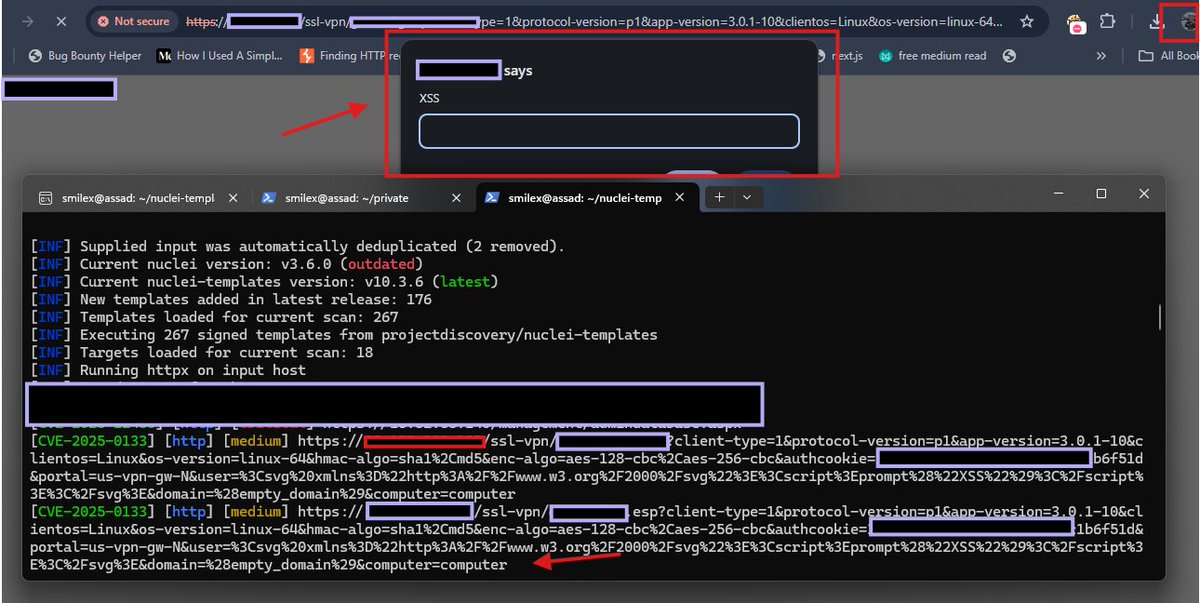Screen dimensions: 1200x603
Task: Open the browser Downloads icon
Action: [1156, 22]
